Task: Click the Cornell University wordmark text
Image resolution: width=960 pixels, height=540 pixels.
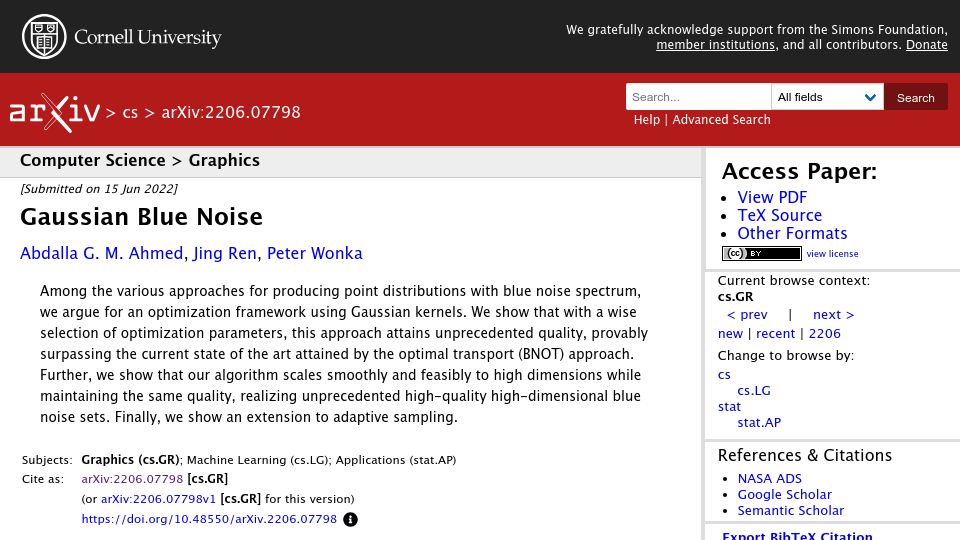Action: point(148,37)
